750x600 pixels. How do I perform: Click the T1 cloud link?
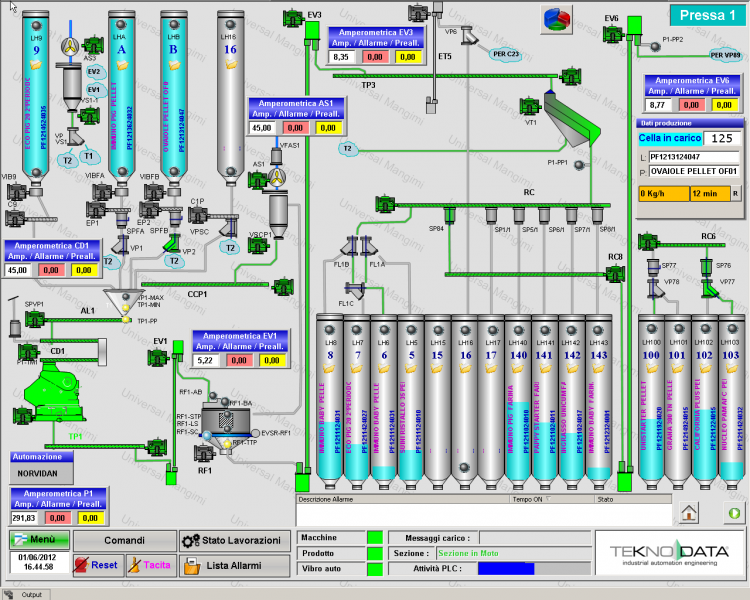[88, 156]
